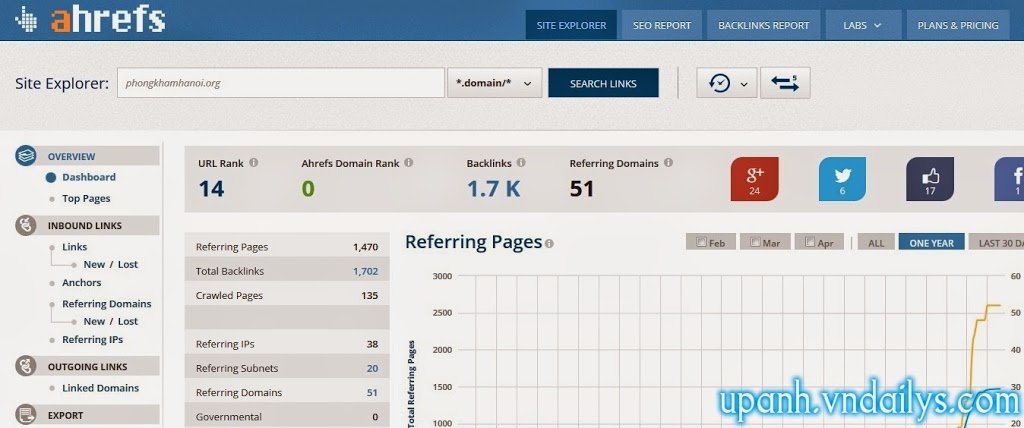Click the Referring IPs value 38

[372, 344]
